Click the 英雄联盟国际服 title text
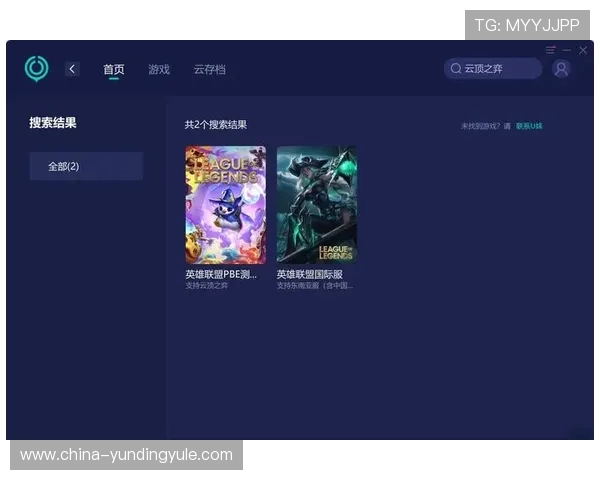Screen dimensions: 600x480 (310, 274)
